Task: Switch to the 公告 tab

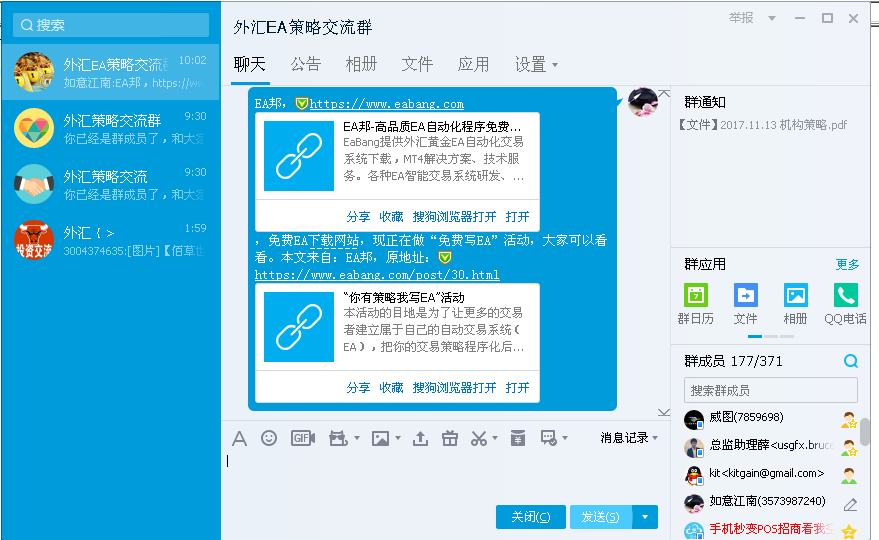Action: (x=306, y=64)
